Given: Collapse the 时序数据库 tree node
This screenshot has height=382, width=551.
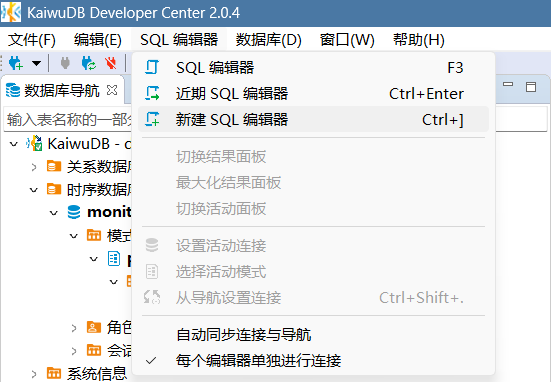Looking at the screenshot, I should [x=34, y=190].
